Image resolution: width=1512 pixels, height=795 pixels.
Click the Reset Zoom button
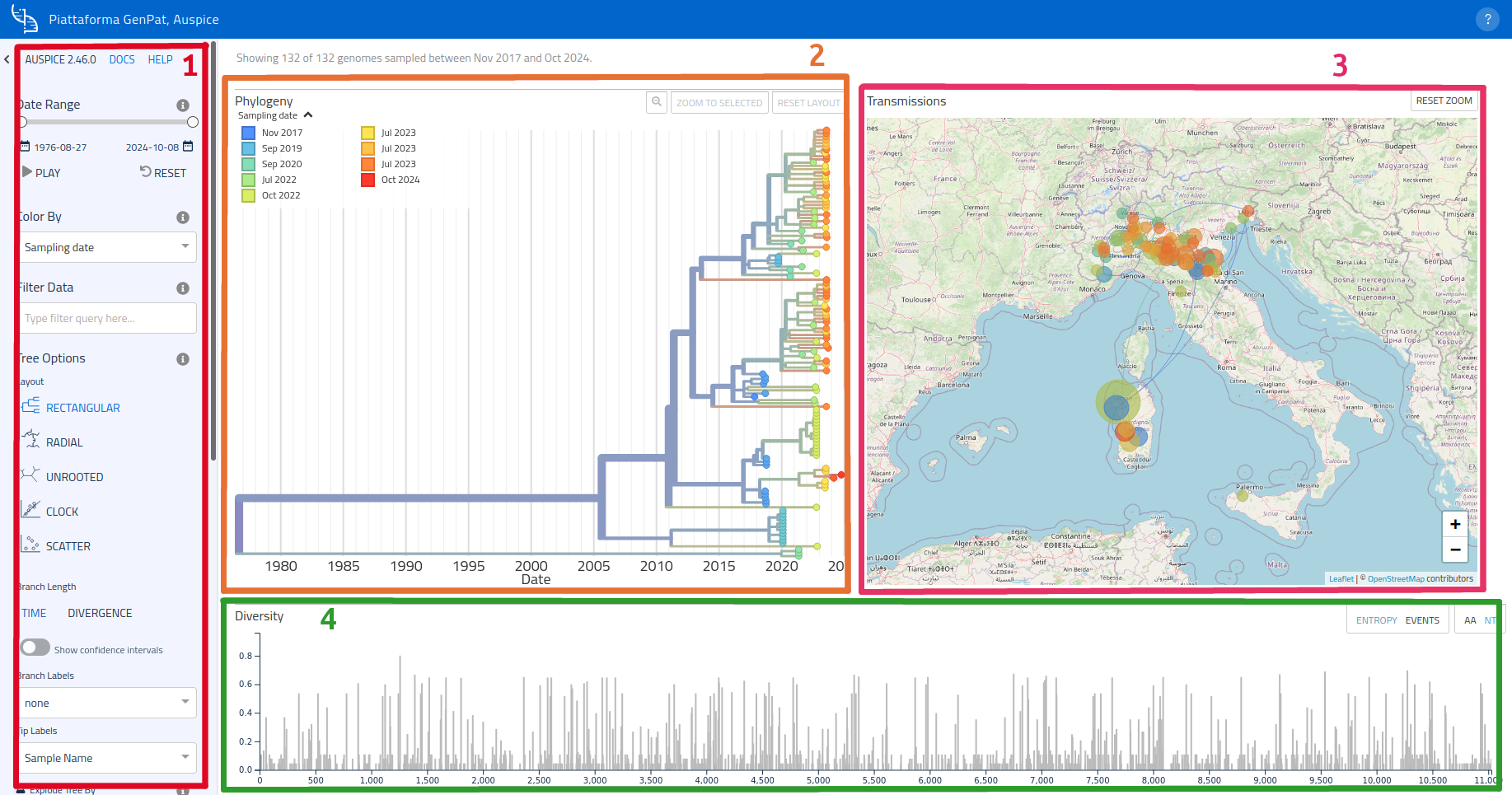[x=1444, y=101]
